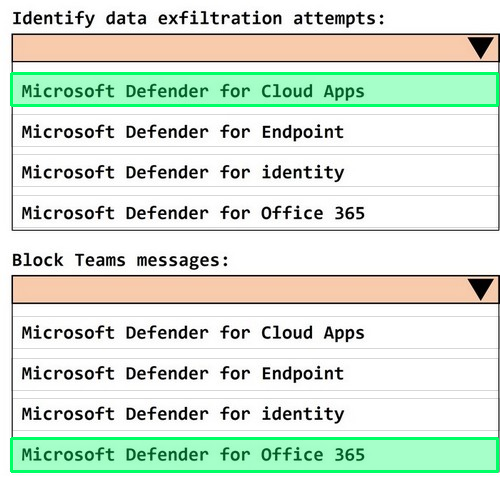The image size is (500, 477).
Task: Select Defender for Office 365 under Block Teams messages
Action: [x=255, y=455]
